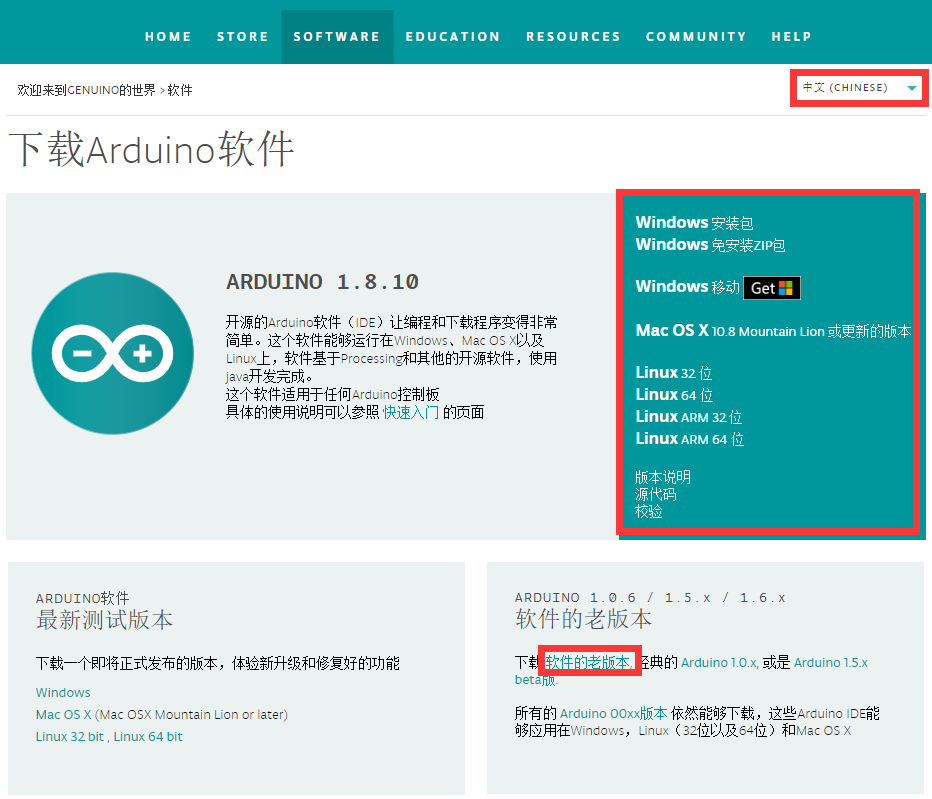Viewport: 932px width, 799px height.
Task: Download the Windows 安装包 installer
Action: (x=694, y=223)
